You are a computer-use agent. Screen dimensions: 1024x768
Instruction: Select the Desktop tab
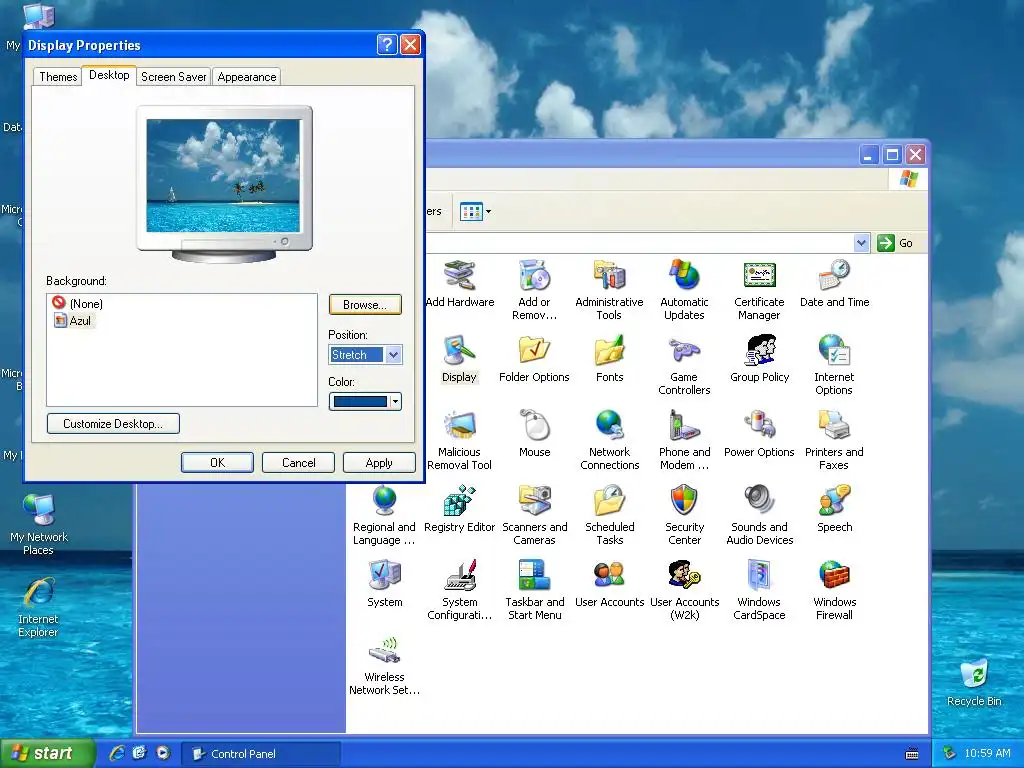[109, 75]
